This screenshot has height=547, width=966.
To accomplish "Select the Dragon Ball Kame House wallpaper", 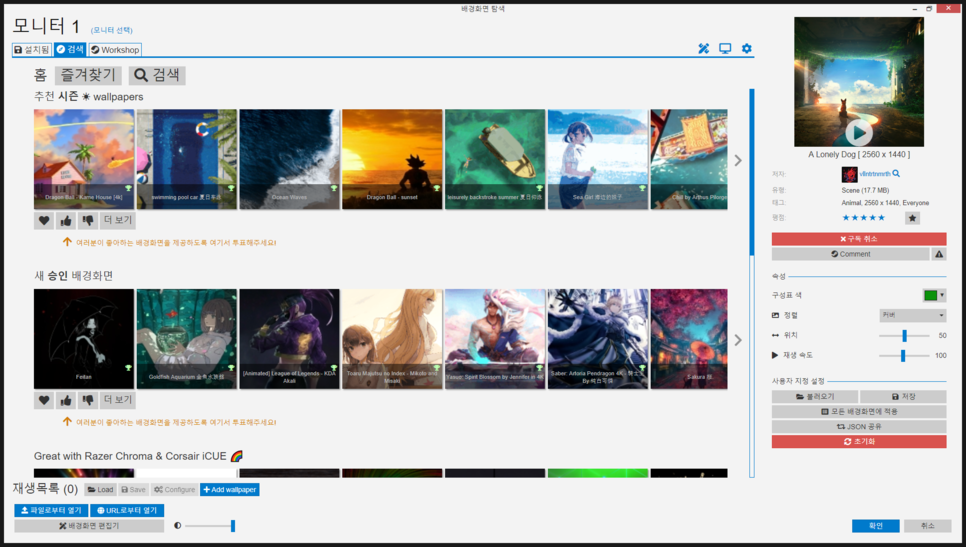I will click(x=84, y=160).
